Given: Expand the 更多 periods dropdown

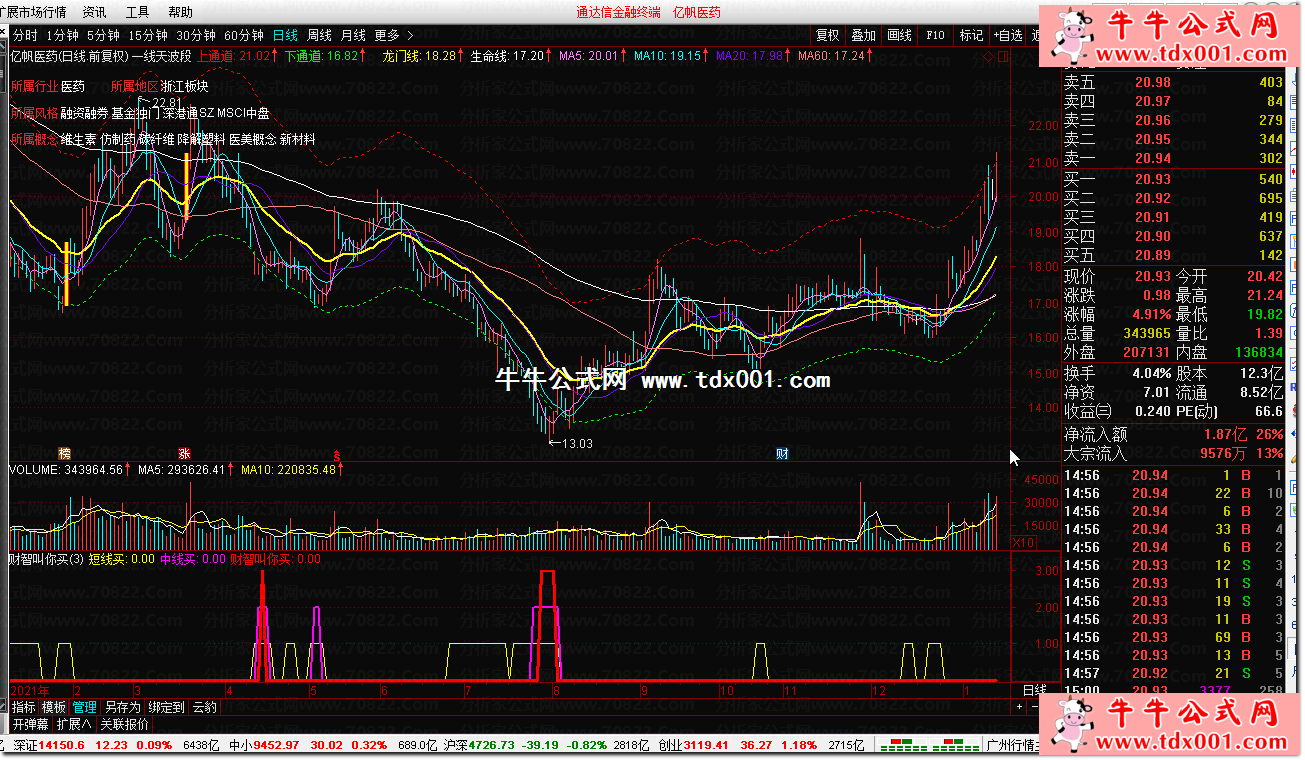Looking at the screenshot, I should (393, 35).
